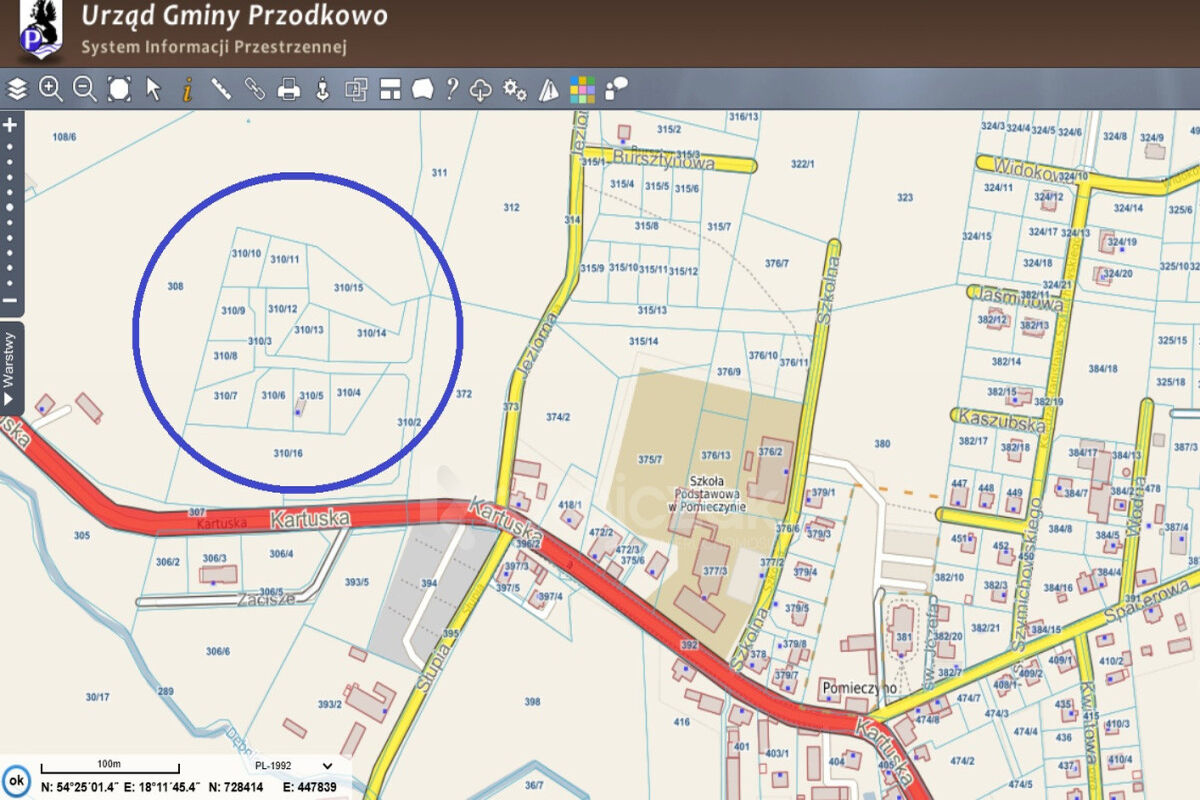1200x800 pixels.
Task: Choose the arrow pointer tool
Action: pos(152,89)
